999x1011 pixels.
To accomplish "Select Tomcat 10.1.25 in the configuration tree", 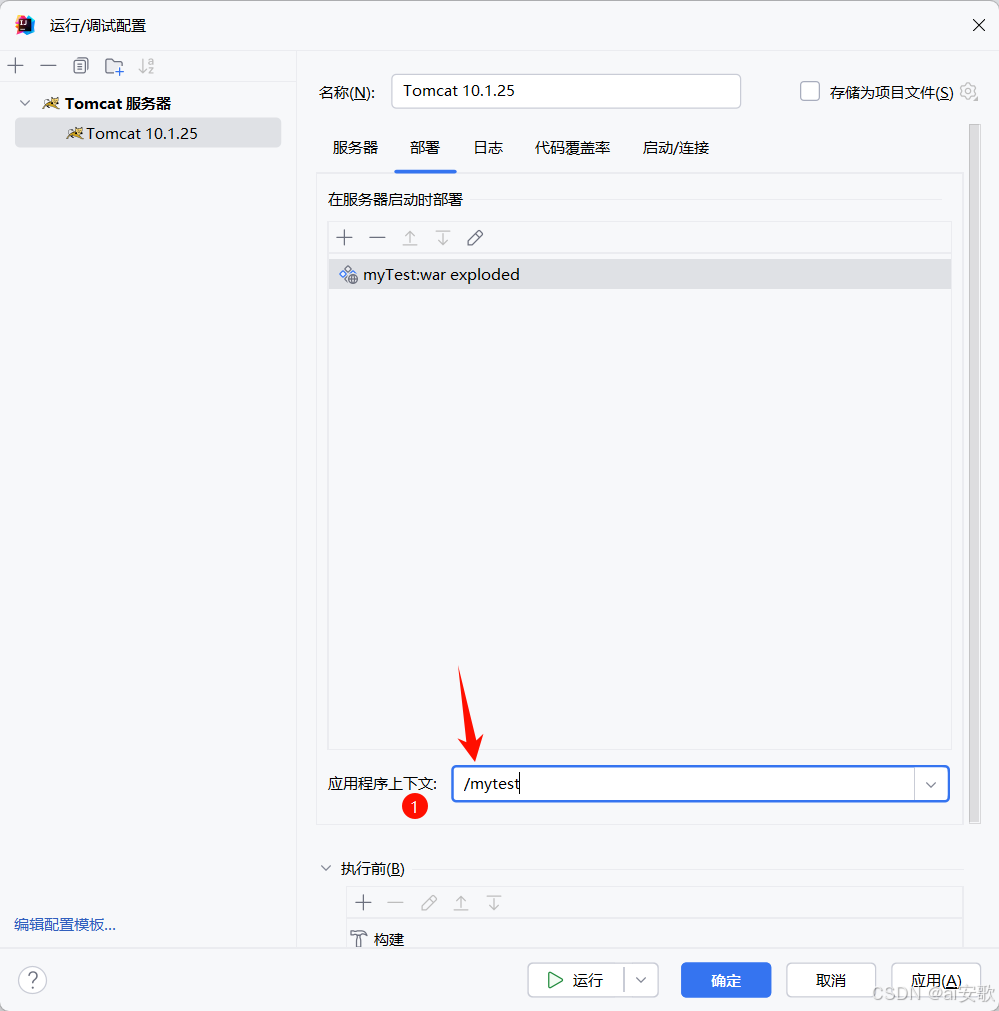I will pos(148,133).
